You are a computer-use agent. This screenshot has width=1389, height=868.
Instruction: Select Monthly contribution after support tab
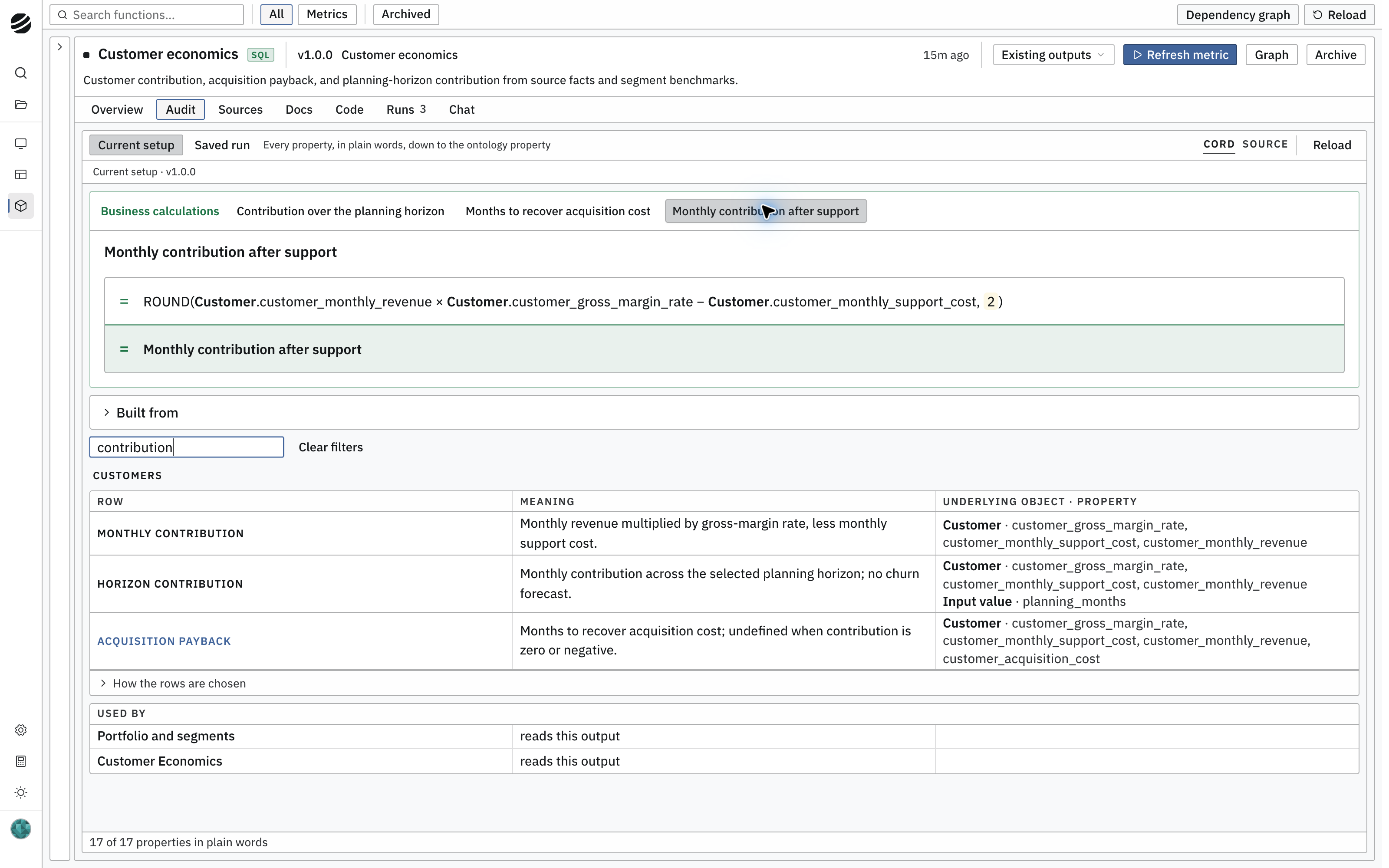coord(766,211)
